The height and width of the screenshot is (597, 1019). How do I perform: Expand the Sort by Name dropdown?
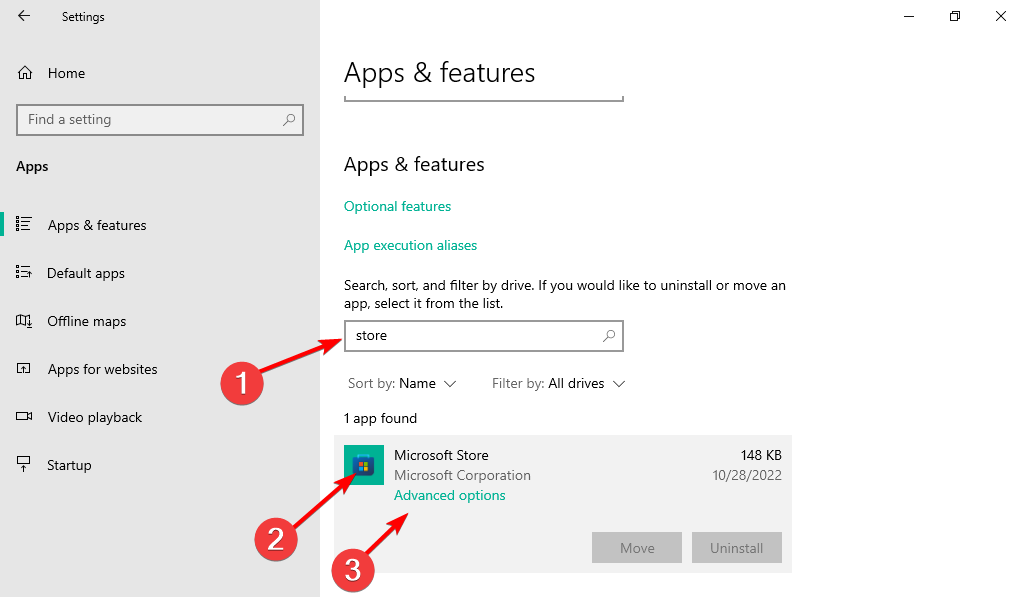[x=402, y=383]
